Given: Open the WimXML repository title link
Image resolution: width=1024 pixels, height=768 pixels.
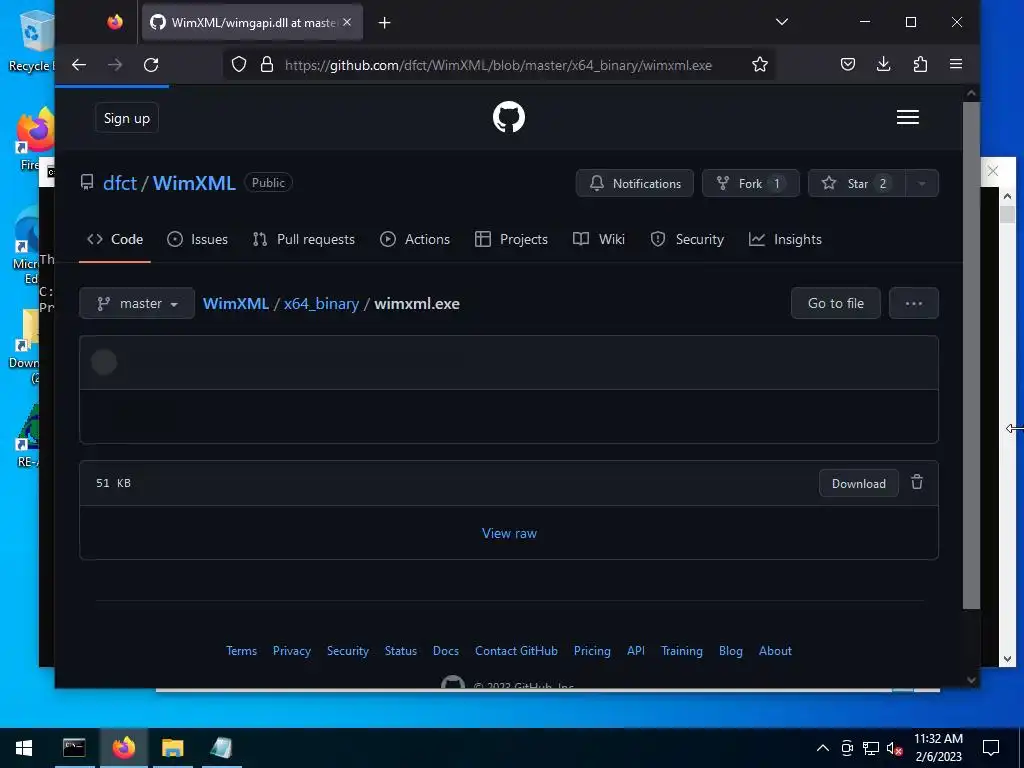Looking at the screenshot, I should coord(194,183).
